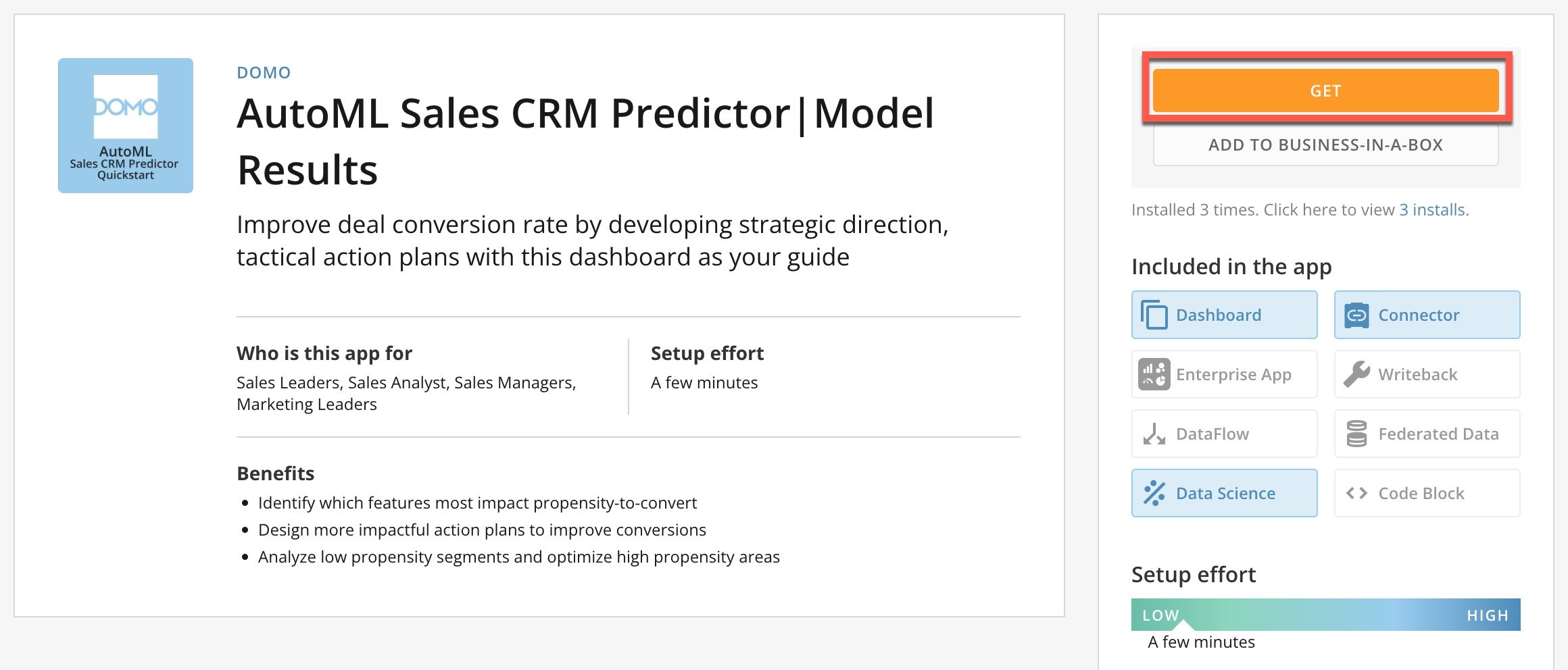1568x670 pixels.
Task: Click the Federated Data database icon
Action: 1356,434
